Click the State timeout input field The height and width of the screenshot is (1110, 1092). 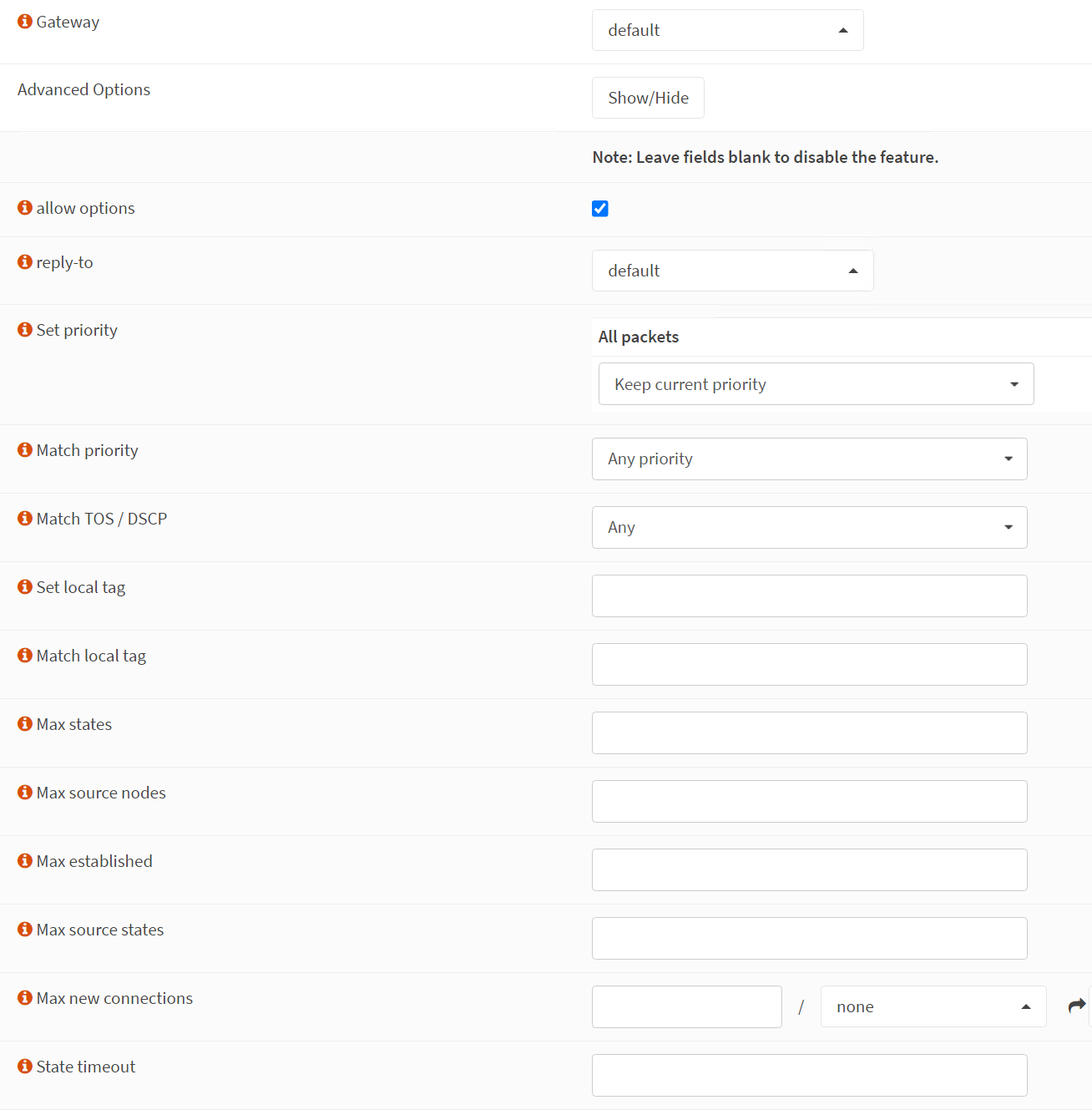810,1075
